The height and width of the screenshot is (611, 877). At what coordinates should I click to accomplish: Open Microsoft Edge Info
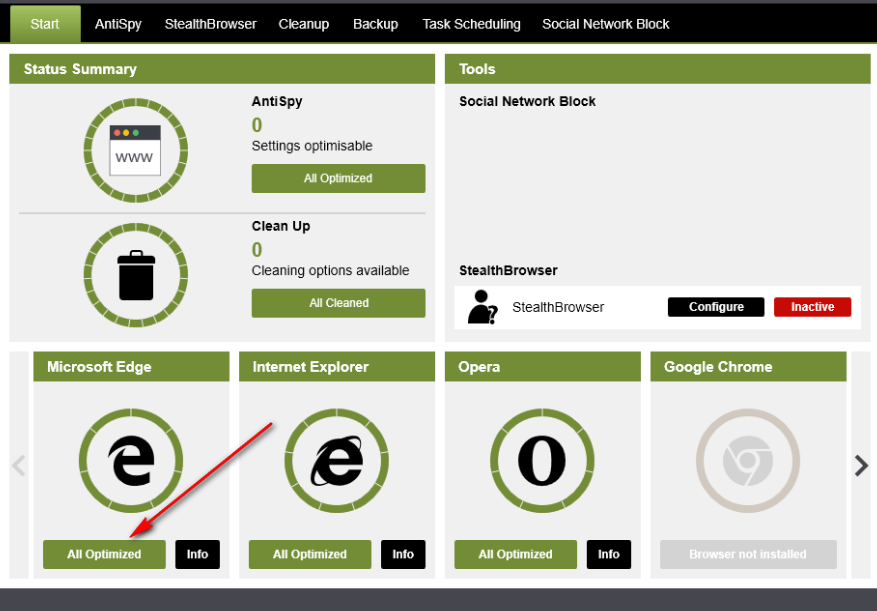click(x=197, y=554)
